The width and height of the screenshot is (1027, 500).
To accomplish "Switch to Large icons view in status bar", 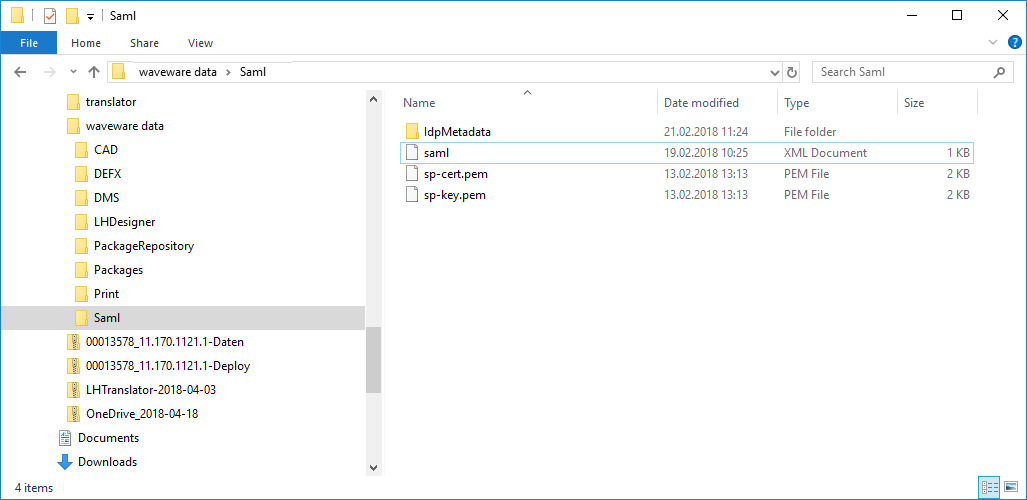I will [x=1010, y=487].
